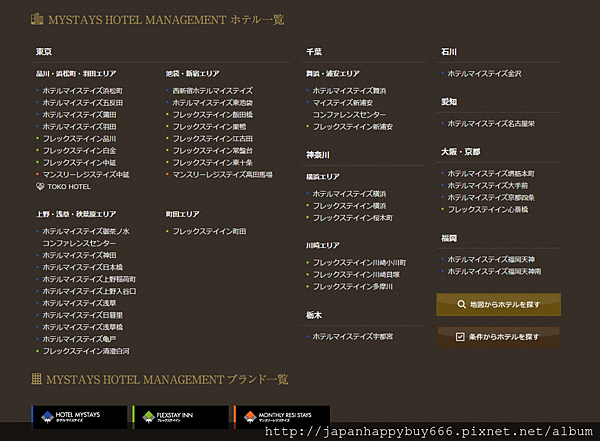Open フレックステイイン東十条 link
The image size is (600, 441).
[212, 163]
